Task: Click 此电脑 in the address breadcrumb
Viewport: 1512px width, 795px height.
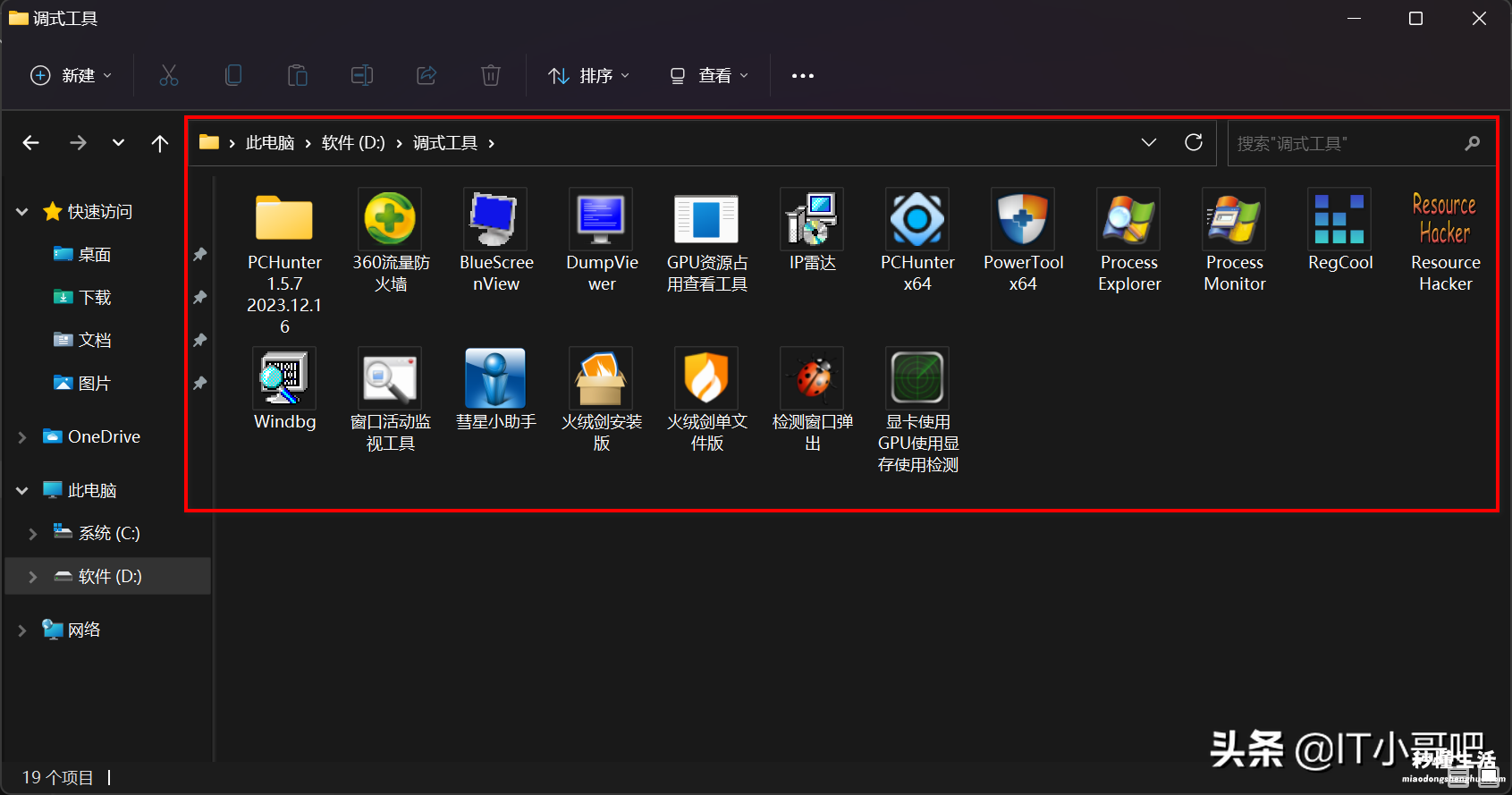Action: [270, 143]
